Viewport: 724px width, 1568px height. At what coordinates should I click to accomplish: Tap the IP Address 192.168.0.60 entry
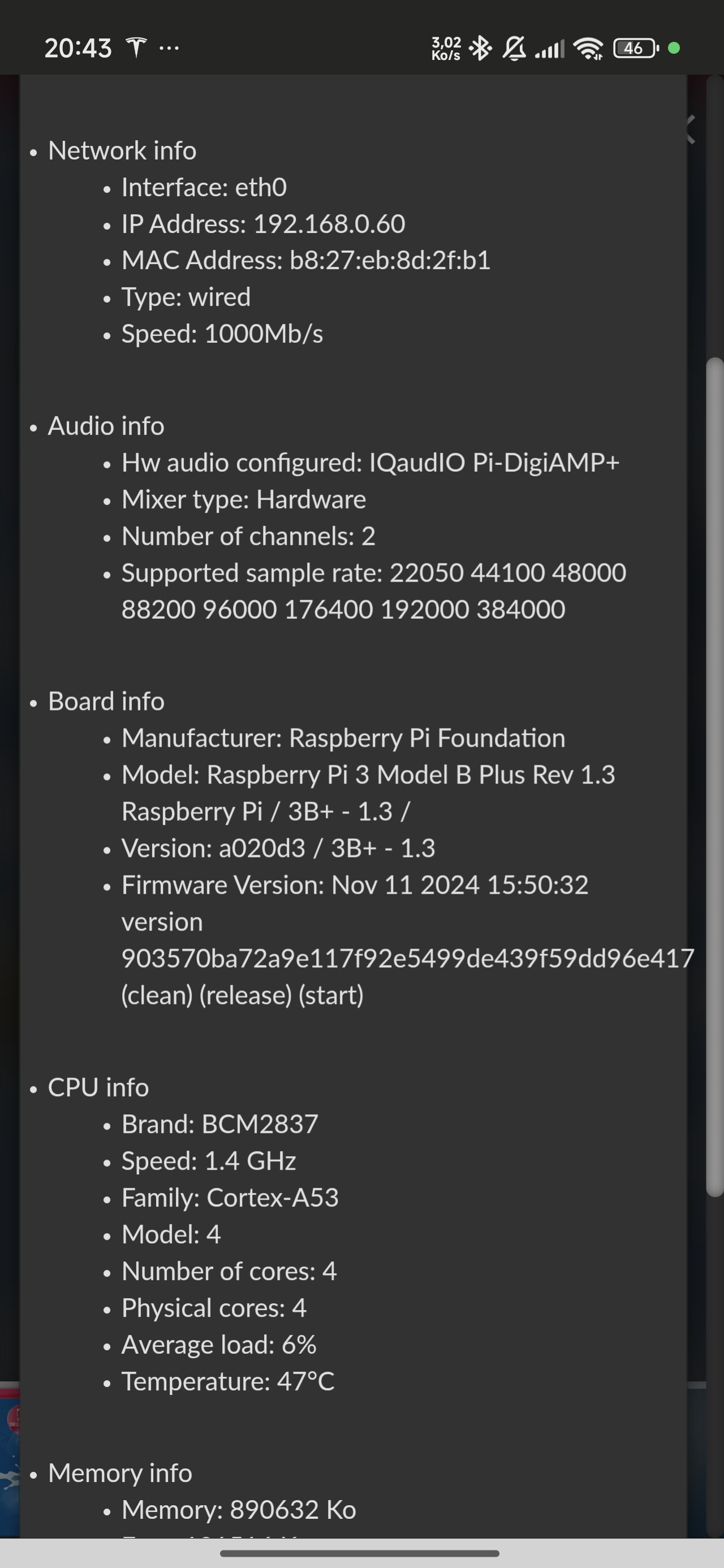pos(263,224)
